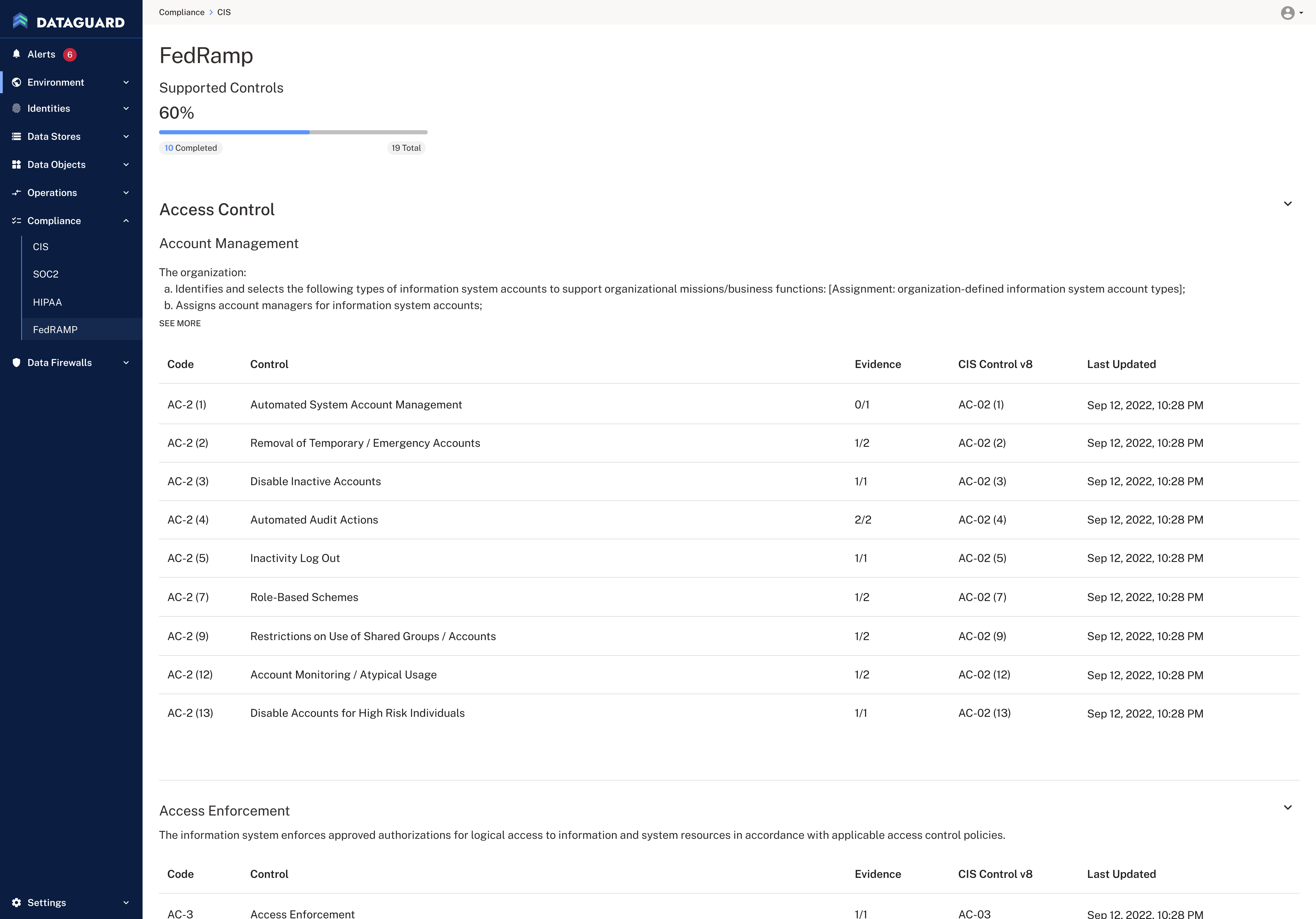Click the Operations icon in sidebar
Image resolution: width=1316 pixels, height=919 pixels.
(17, 193)
